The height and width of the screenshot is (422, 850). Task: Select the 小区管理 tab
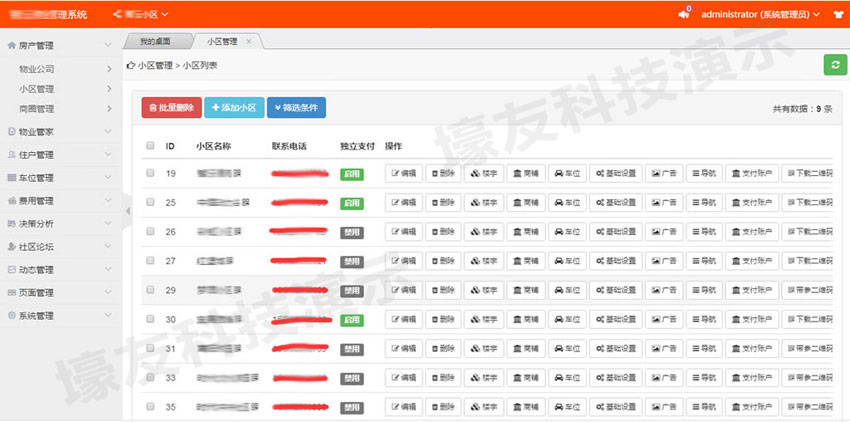[x=222, y=41]
